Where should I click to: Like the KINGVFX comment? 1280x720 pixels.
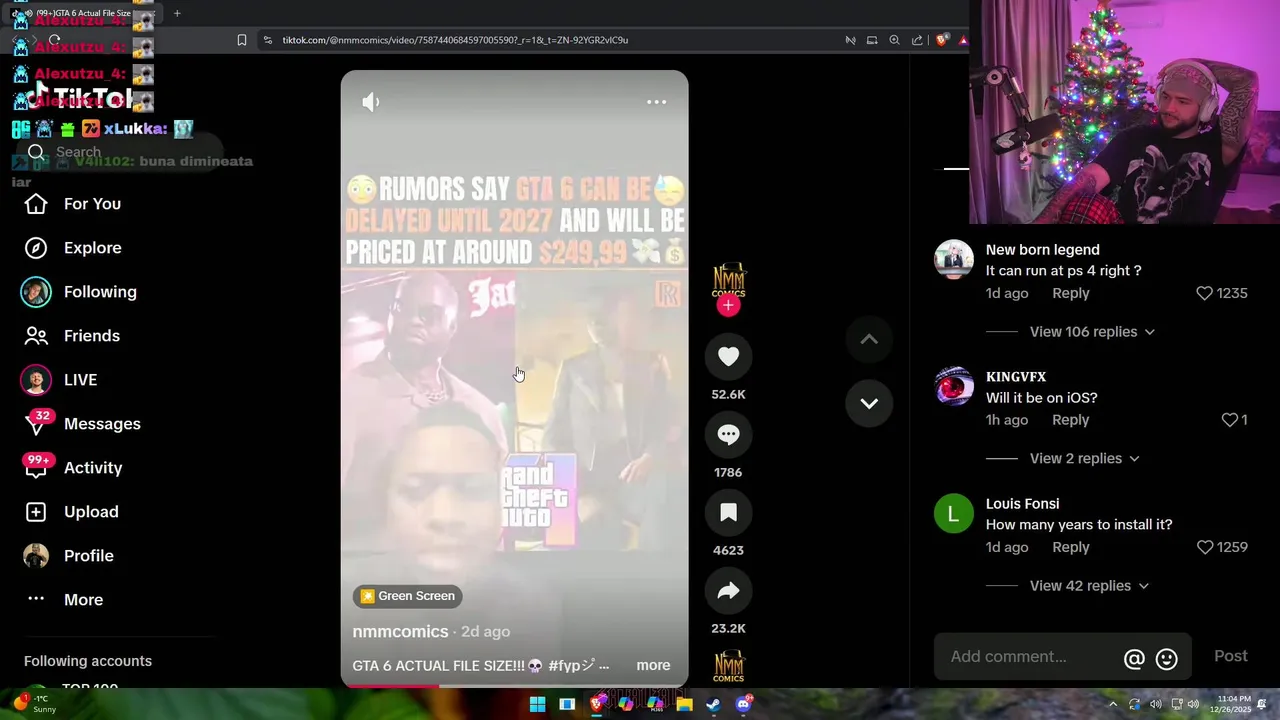pyautogui.click(x=1230, y=420)
